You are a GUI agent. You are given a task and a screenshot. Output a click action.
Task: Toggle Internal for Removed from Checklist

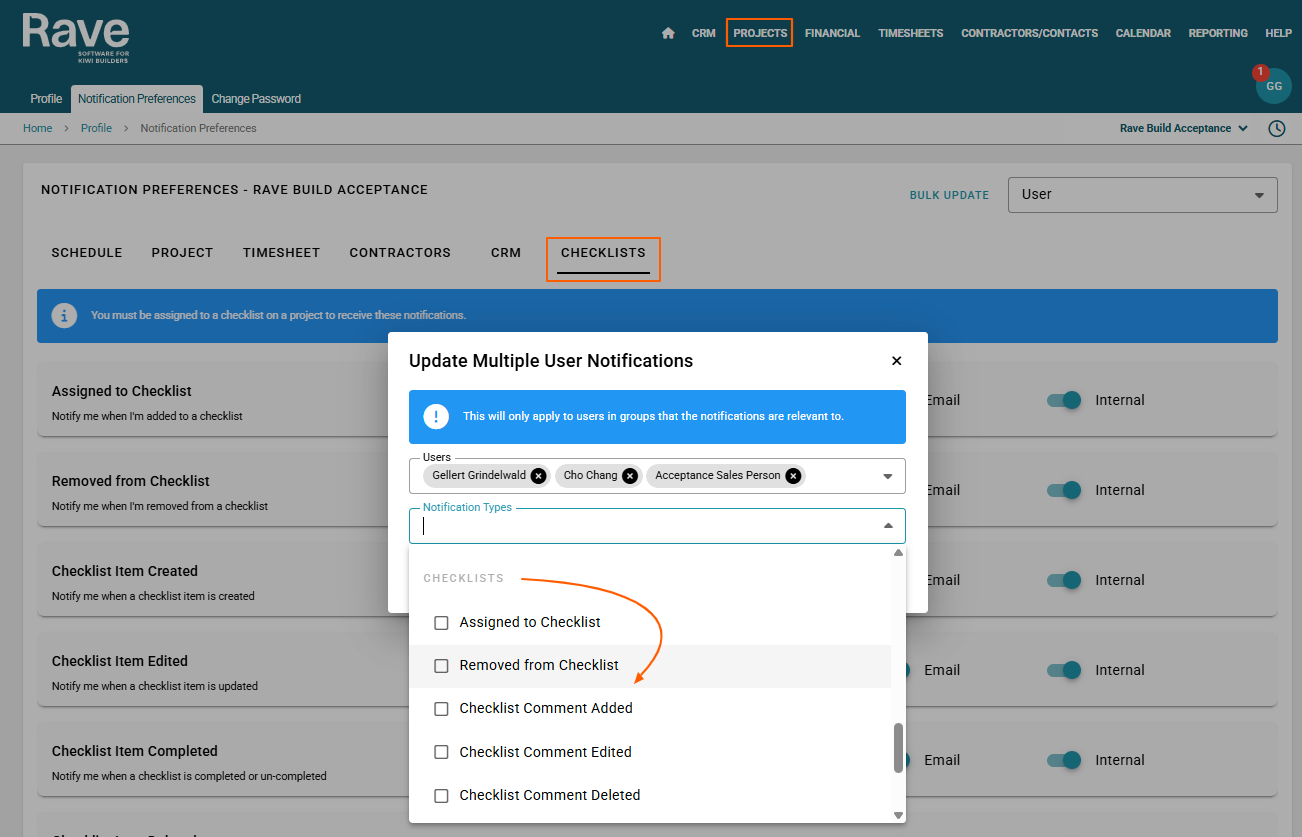1065,490
